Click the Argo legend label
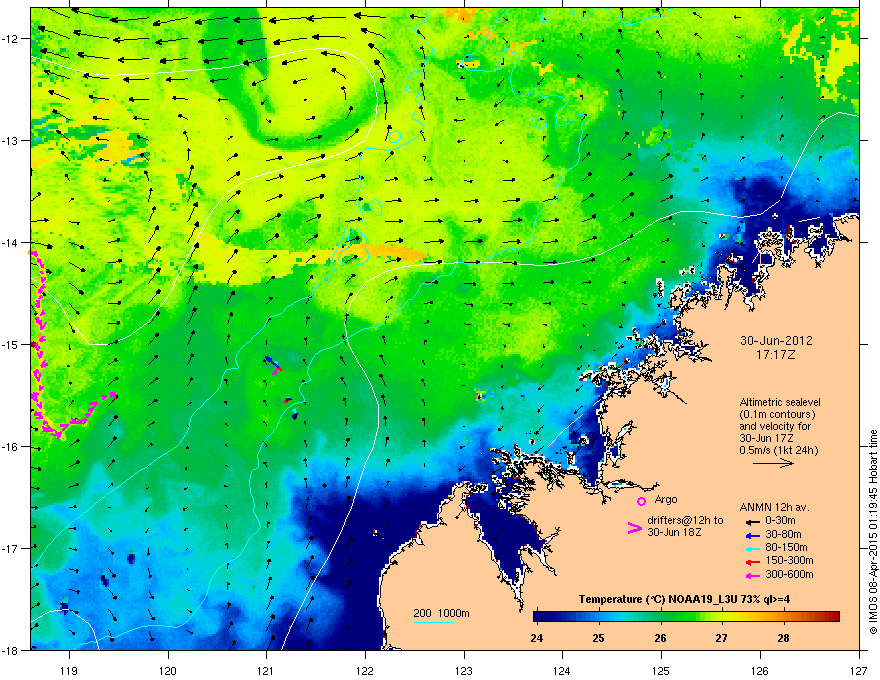Viewport: 880px width, 680px height. pyautogui.click(x=666, y=499)
